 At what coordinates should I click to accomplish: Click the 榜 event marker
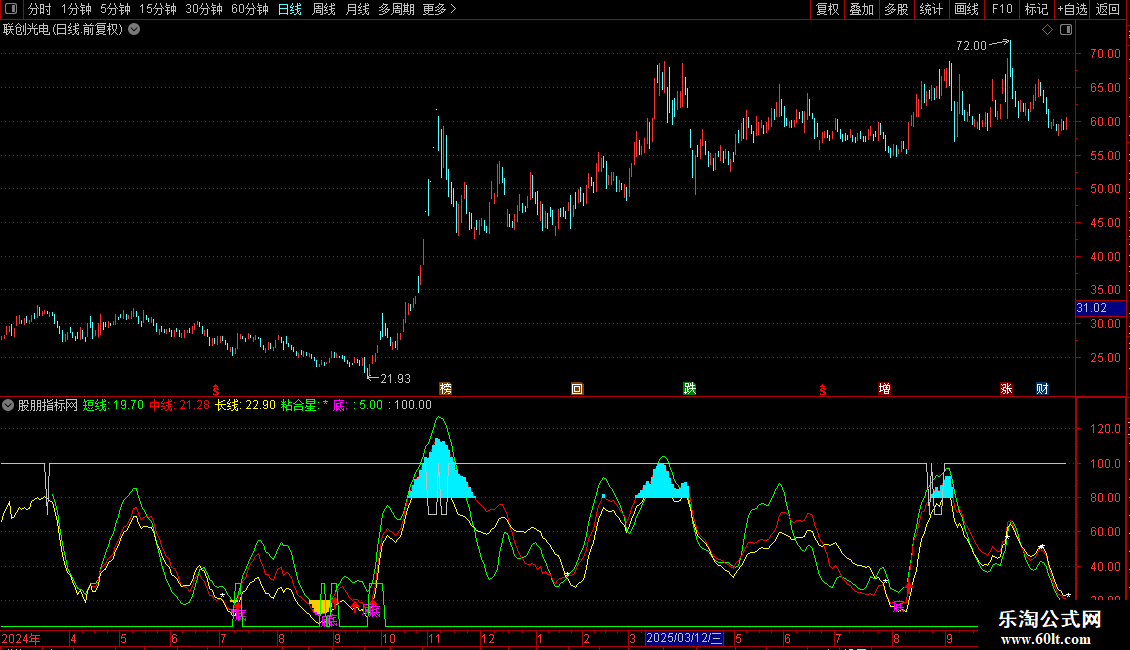[445, 388]
